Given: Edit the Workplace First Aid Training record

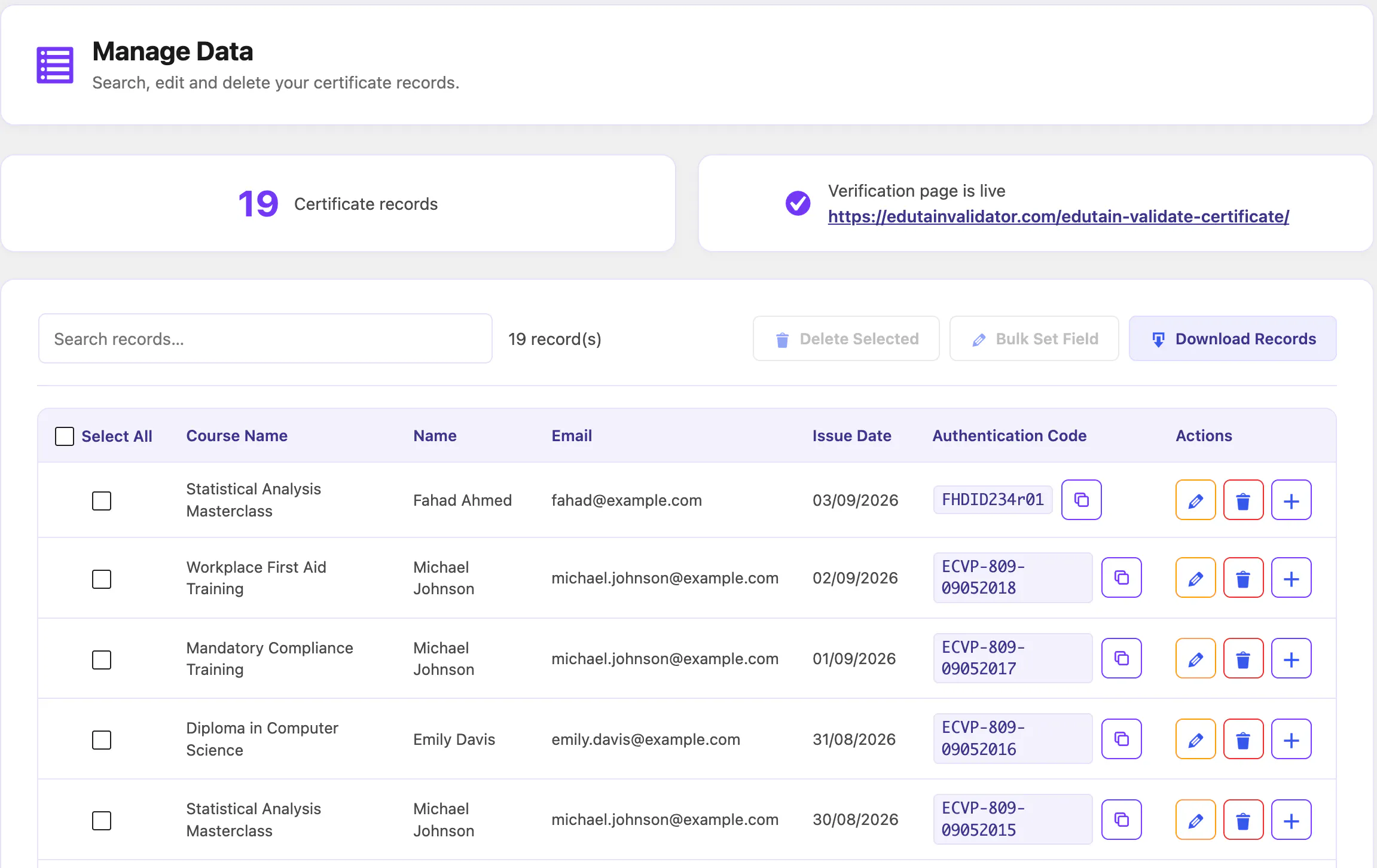Looking at the screenshot, I should [1195, 577].
